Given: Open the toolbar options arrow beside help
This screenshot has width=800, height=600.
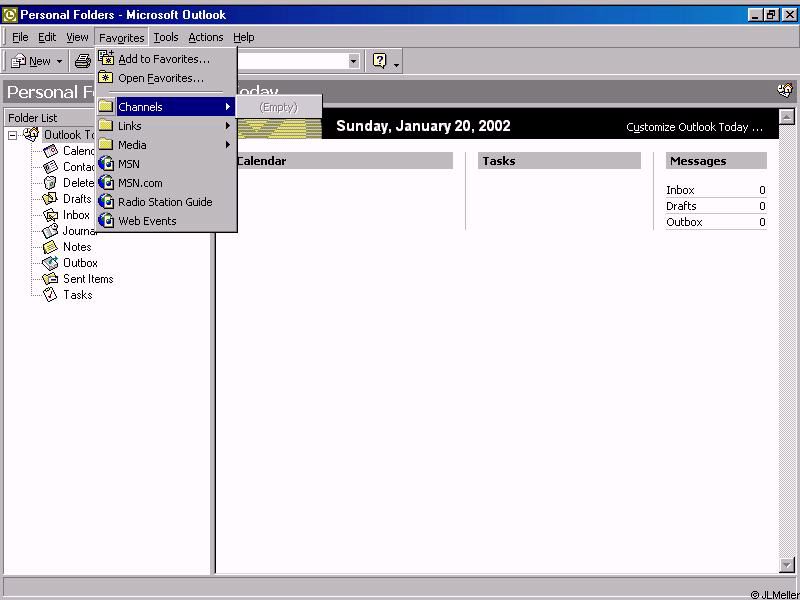Looking at the screenshot, I should pyautogui.click(x=396, y=64).
